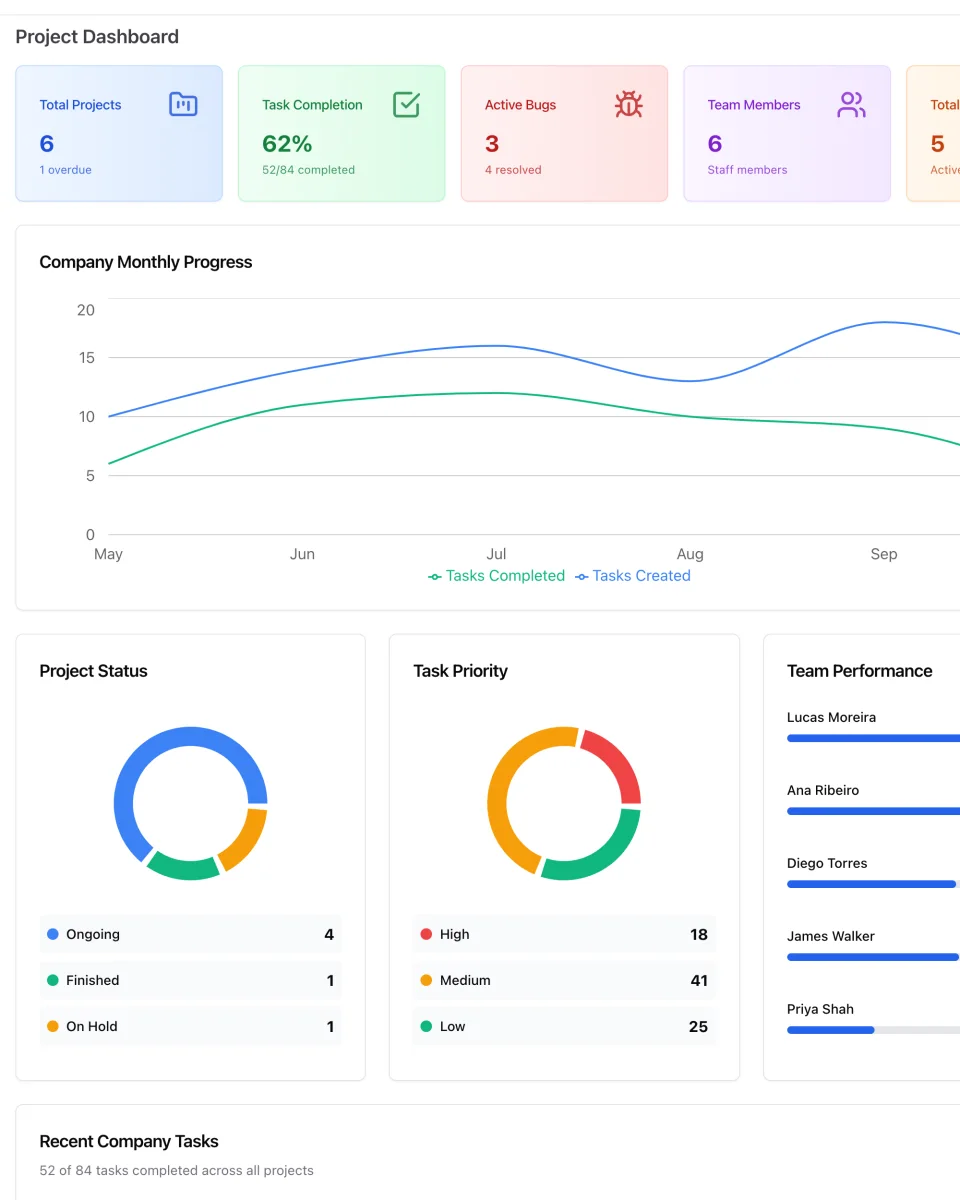Click the '4 resolved' text

[x=513, y=170]
